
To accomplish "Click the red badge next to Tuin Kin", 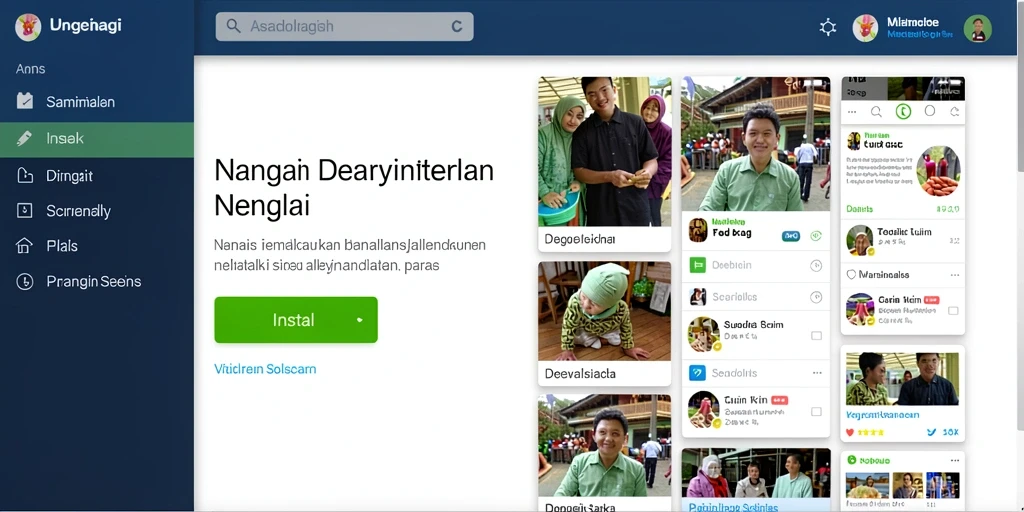I will (779, 400).
